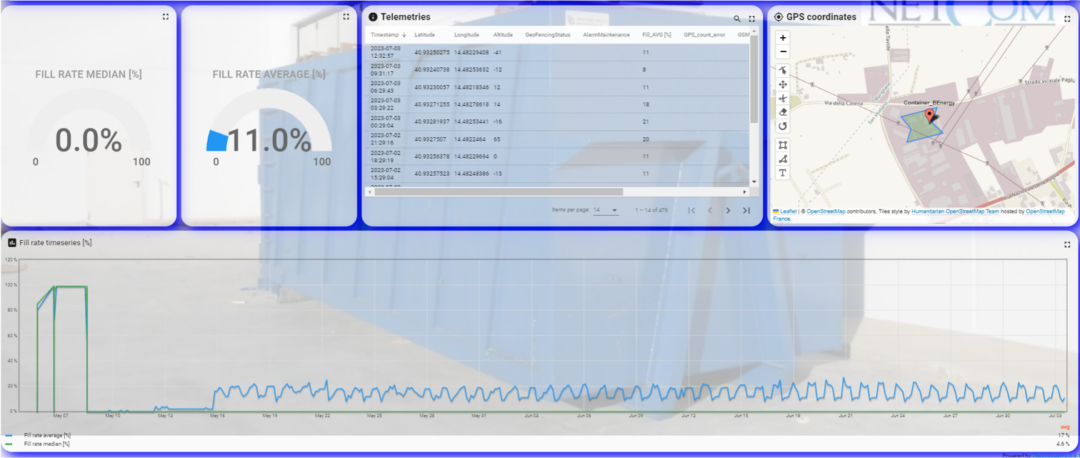Expand GPS coordinates widget to fullscreen
This screenshot has height=458, width=1080.
[x=1067, y=17]
